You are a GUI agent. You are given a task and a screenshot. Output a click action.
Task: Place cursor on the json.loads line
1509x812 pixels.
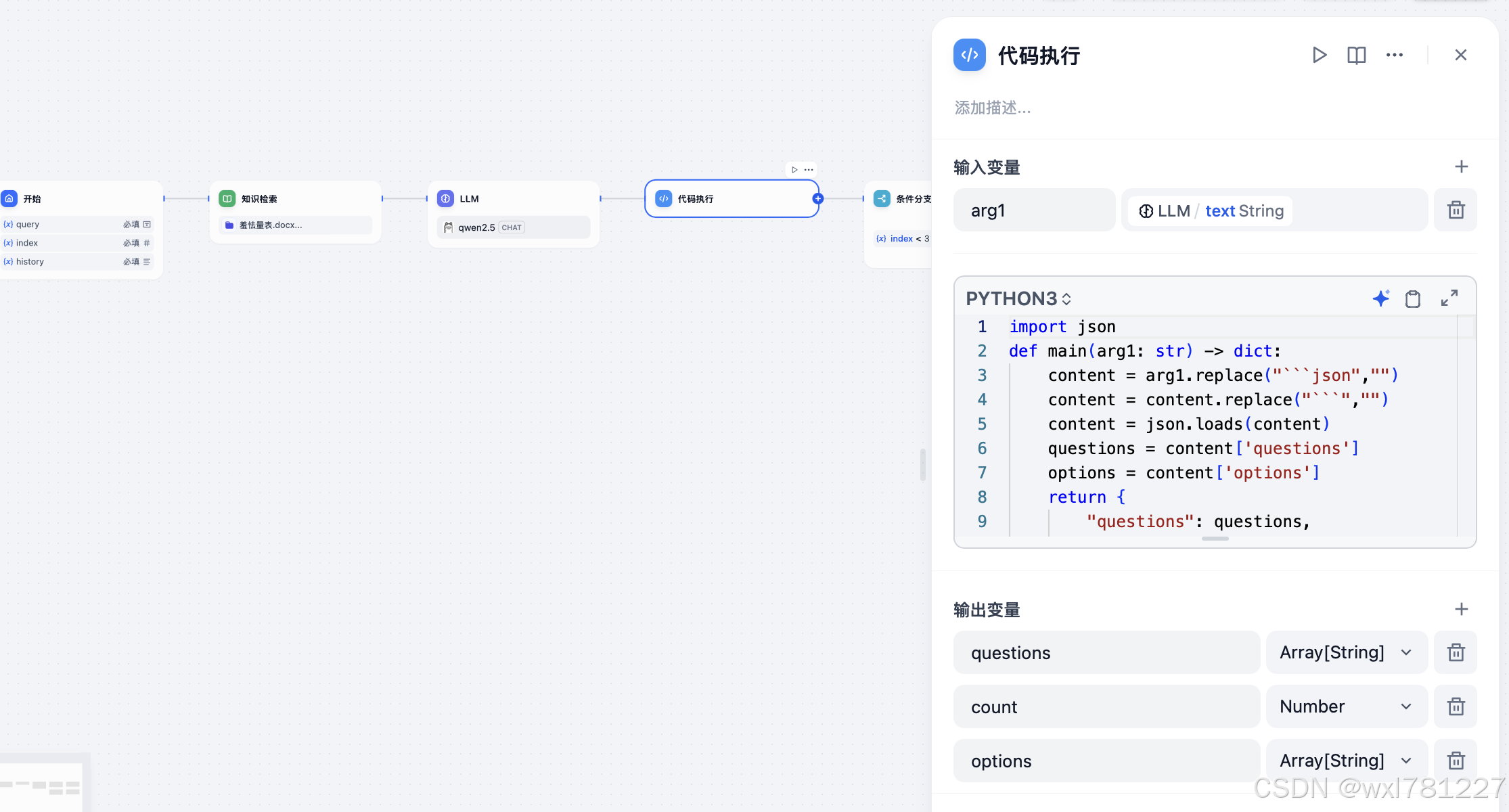1189,424
